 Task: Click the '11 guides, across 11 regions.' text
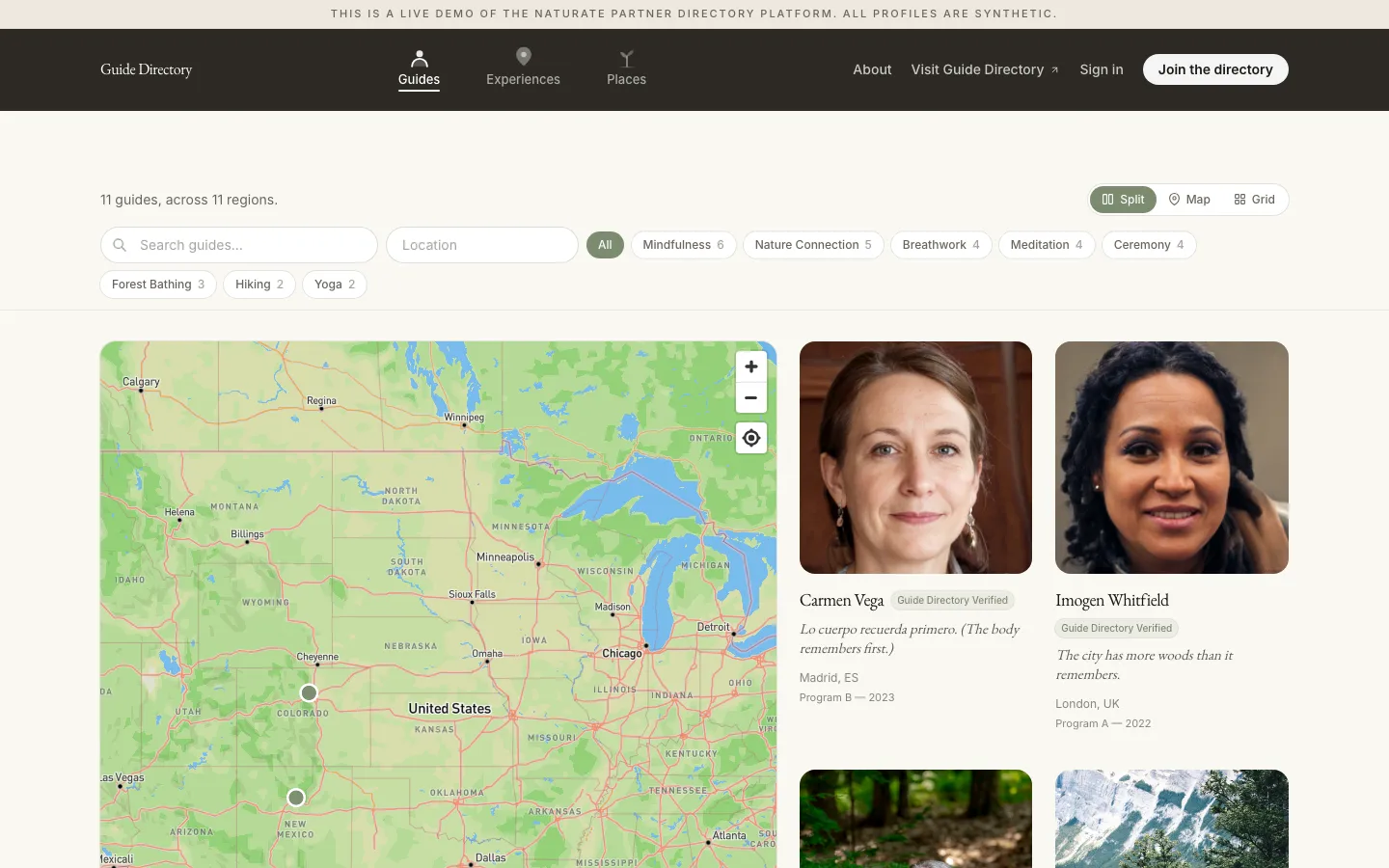tap(189, 200)
